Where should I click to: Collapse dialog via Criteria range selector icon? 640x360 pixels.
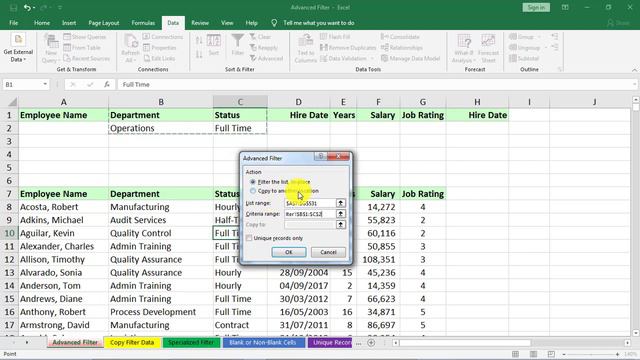coord(340,214)
